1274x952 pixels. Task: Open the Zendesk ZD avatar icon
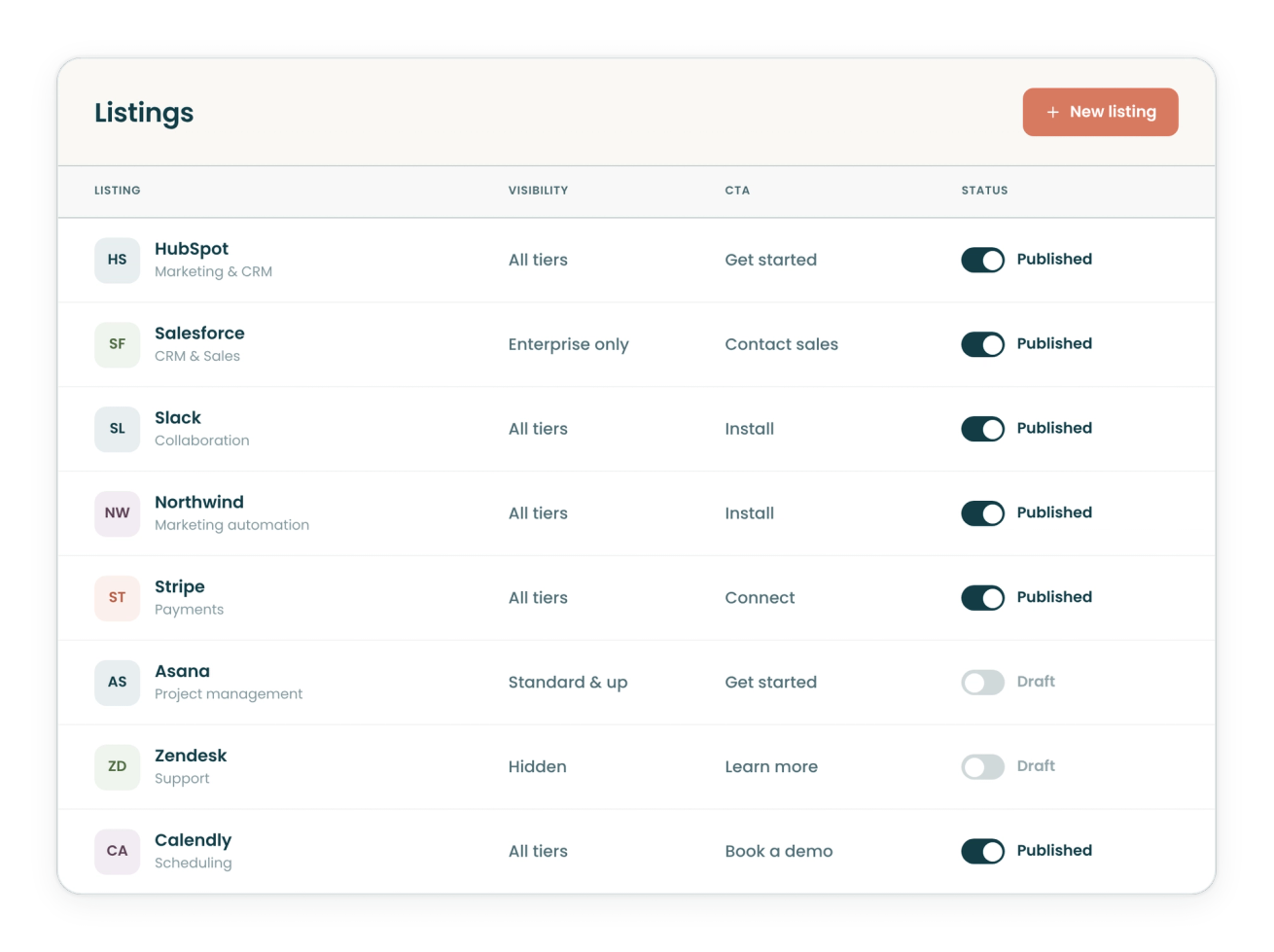coord(117,767)
